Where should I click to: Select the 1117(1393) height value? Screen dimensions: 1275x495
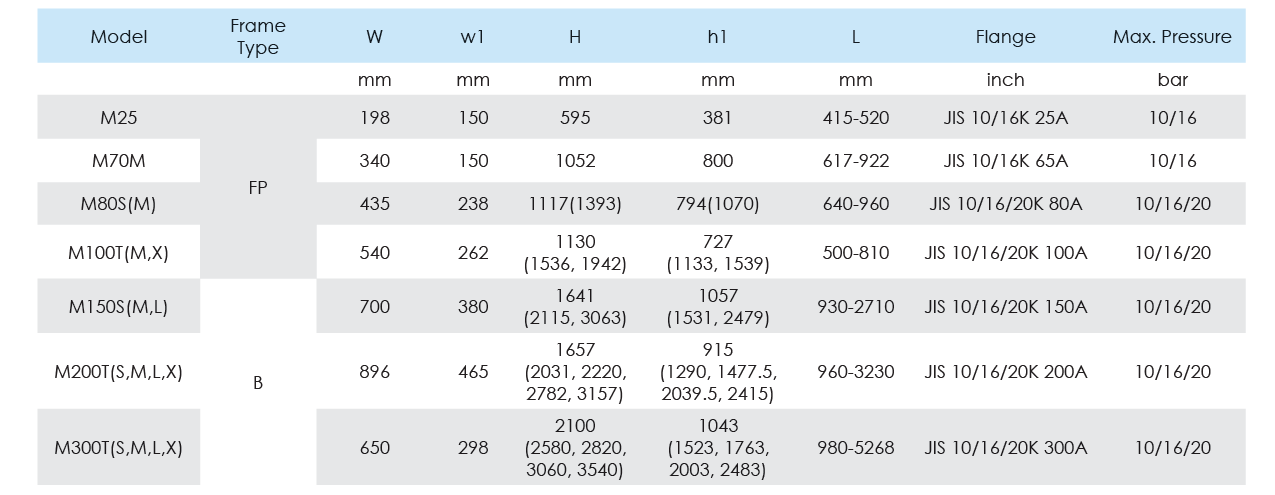point(575,204)
